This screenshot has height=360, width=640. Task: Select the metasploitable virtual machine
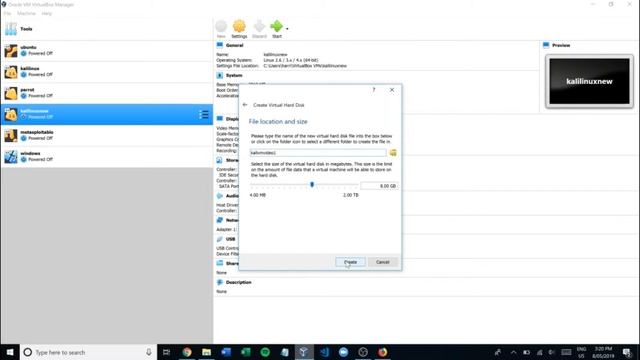[x=106, y=136]
